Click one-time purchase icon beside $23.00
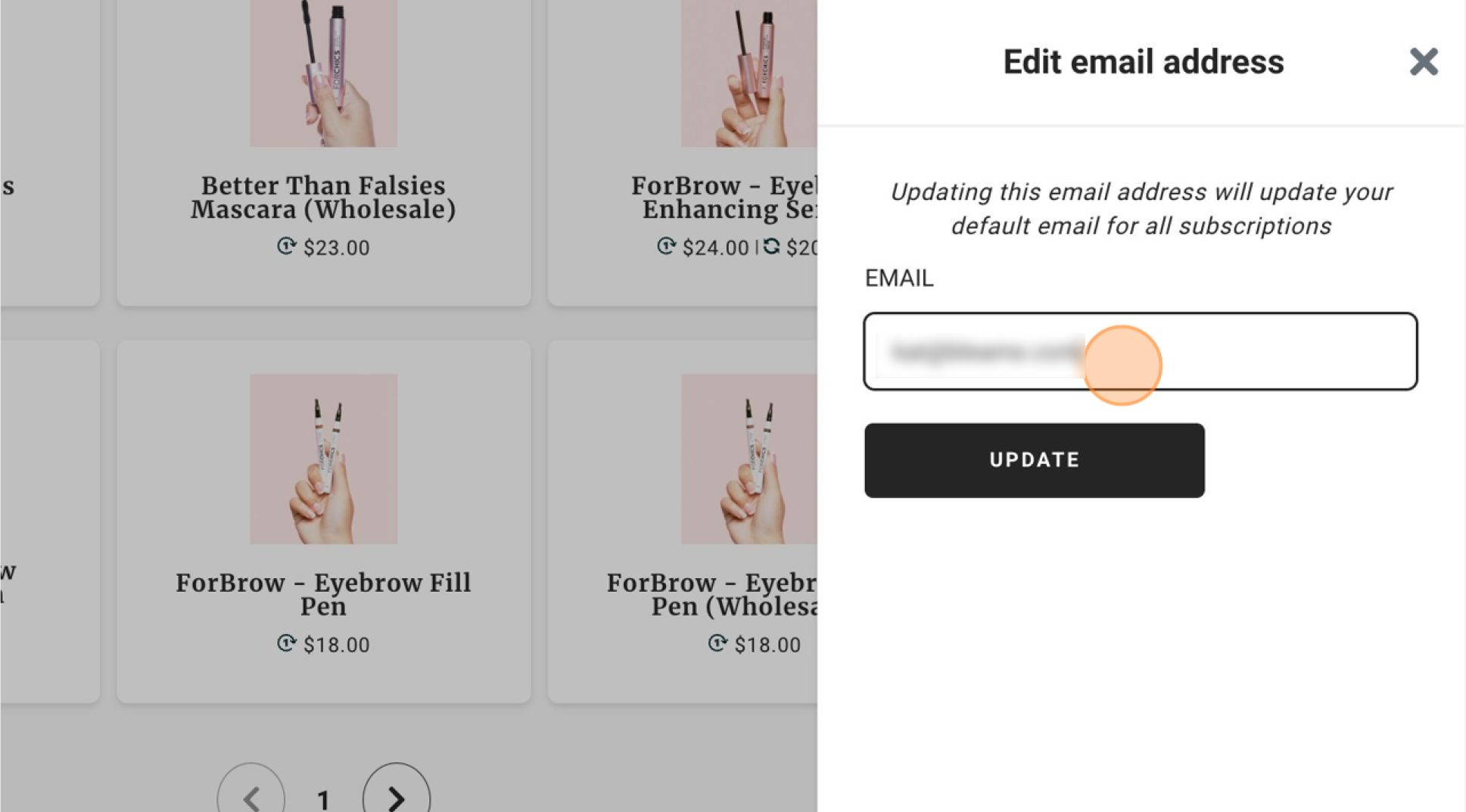Screen dimensions: 1466x812 [x=286, y=246]
